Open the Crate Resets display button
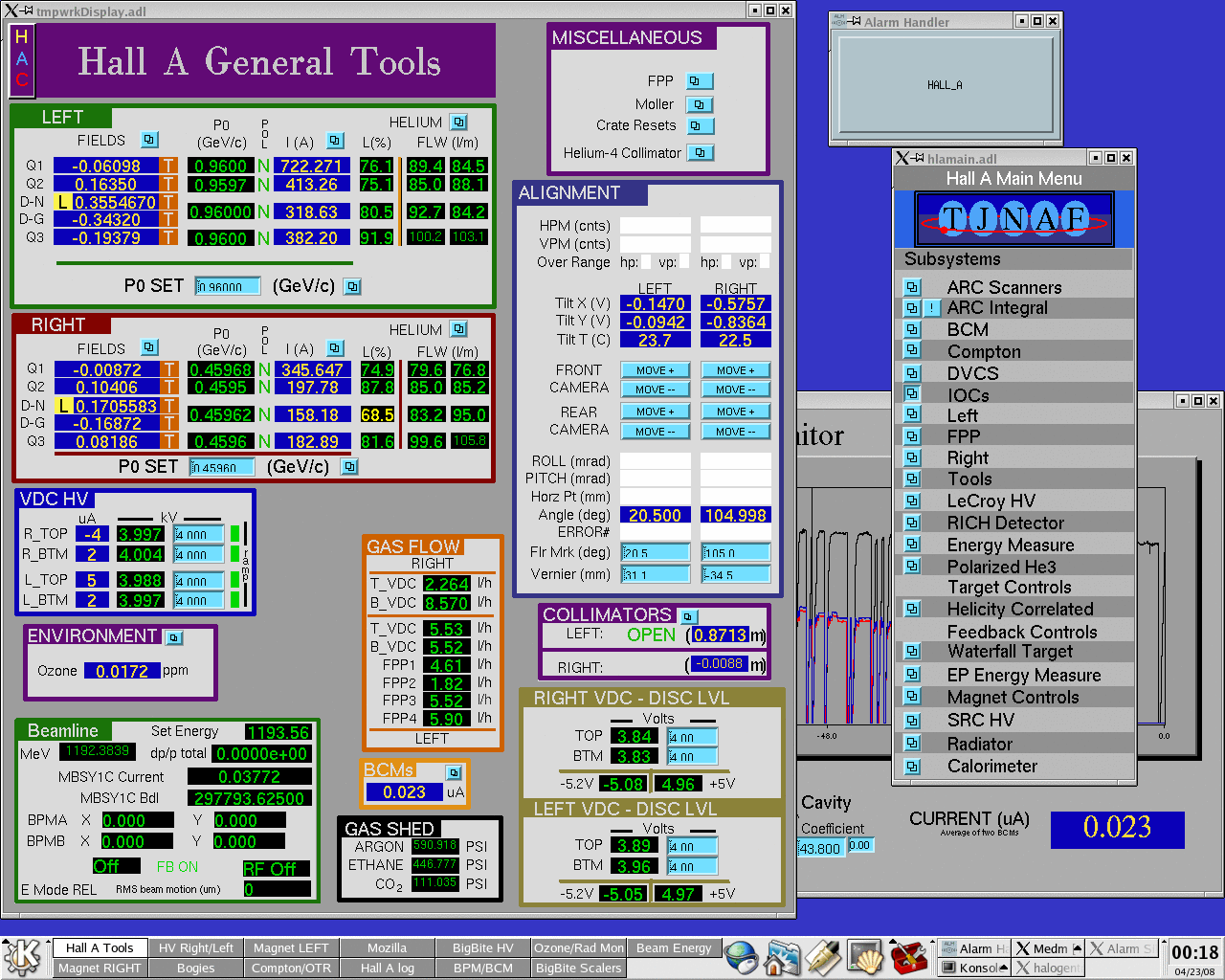This screenshot has width=1225, height=980. pos(700,125)
